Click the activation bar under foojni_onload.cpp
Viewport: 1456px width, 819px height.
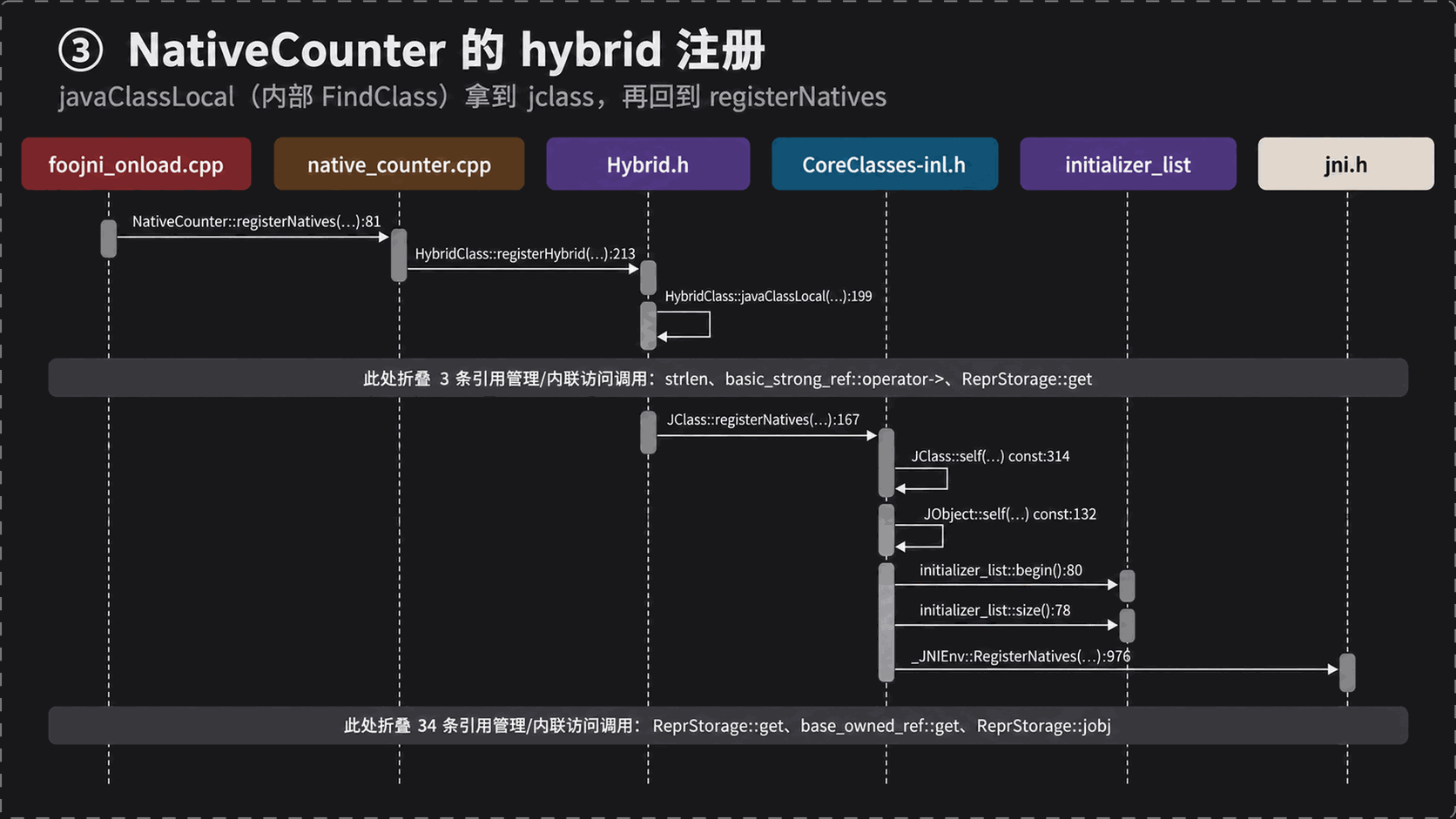[x=109, y=238]
